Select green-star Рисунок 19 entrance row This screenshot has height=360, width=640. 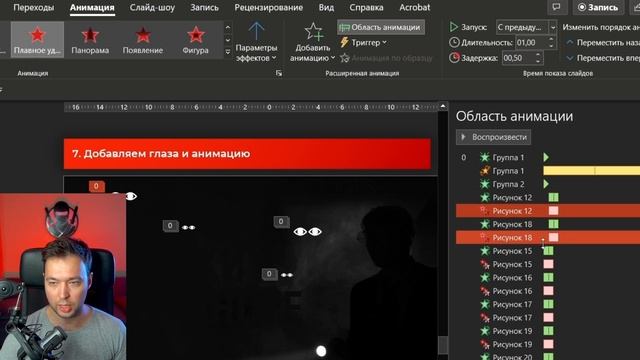coord(548,331)
